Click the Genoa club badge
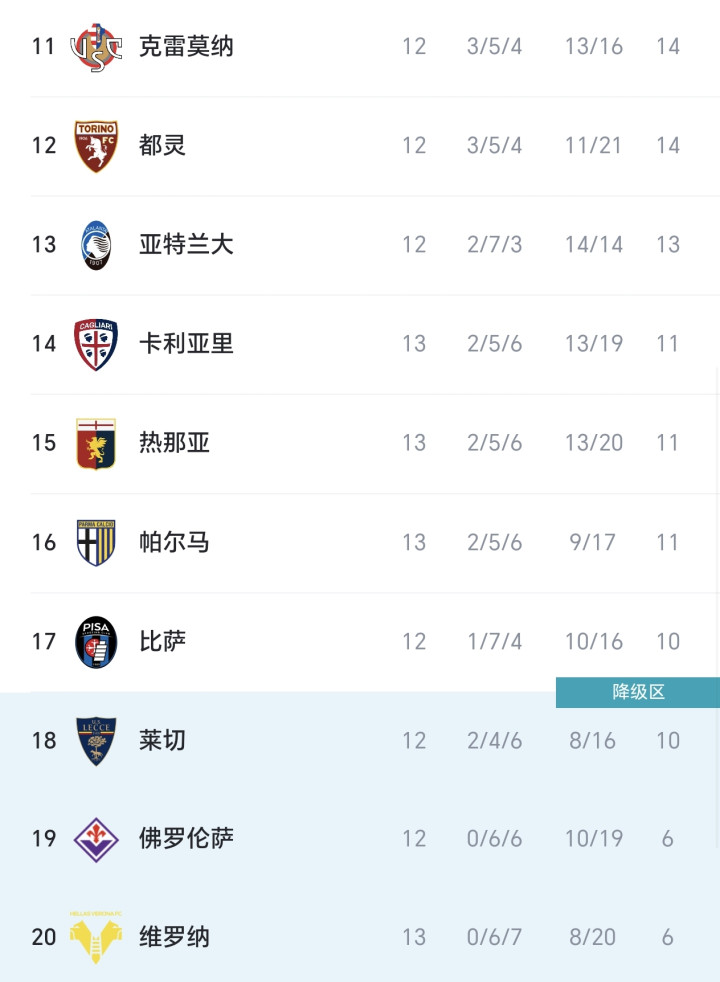The image size is (720, 982). [96, 443]
